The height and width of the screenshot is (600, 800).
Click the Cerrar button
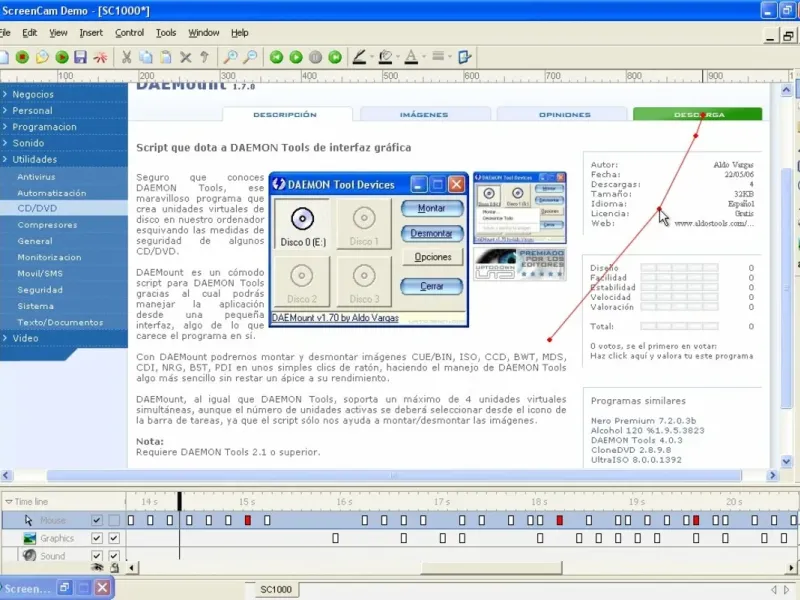point(432,286)
